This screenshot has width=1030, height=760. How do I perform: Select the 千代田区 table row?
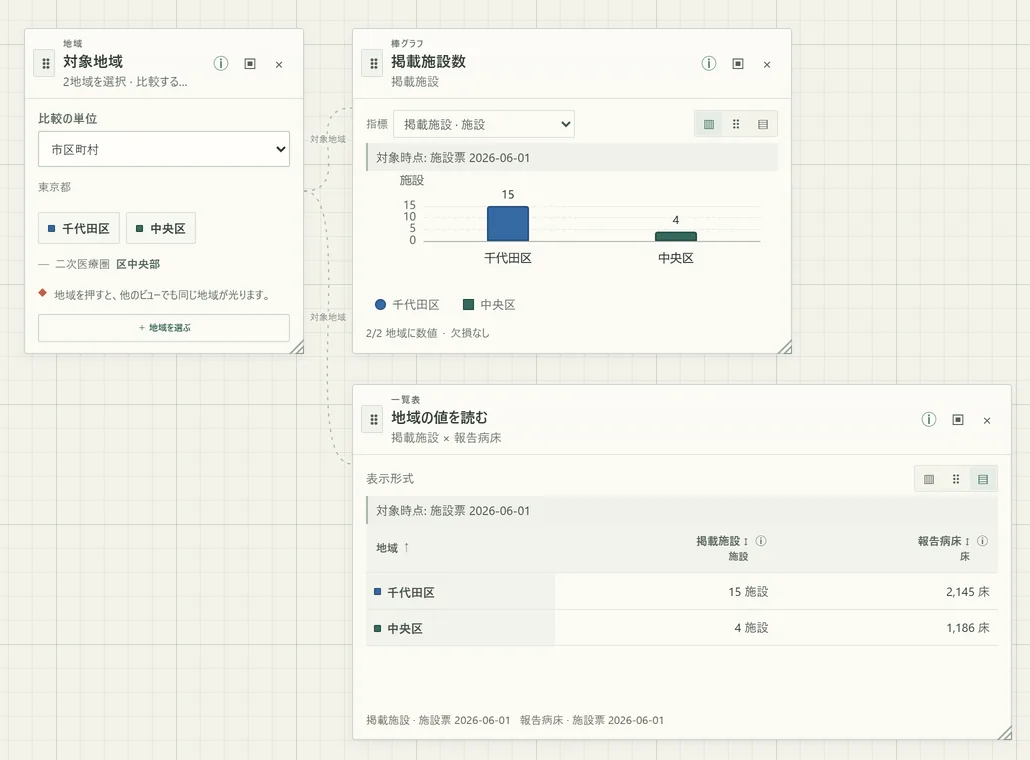click(682, 592)
